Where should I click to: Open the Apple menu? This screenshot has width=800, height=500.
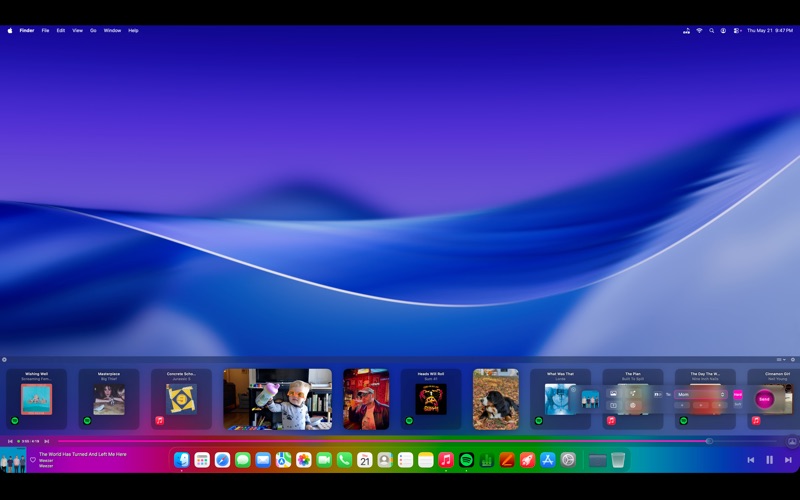(x=10, y=31)
